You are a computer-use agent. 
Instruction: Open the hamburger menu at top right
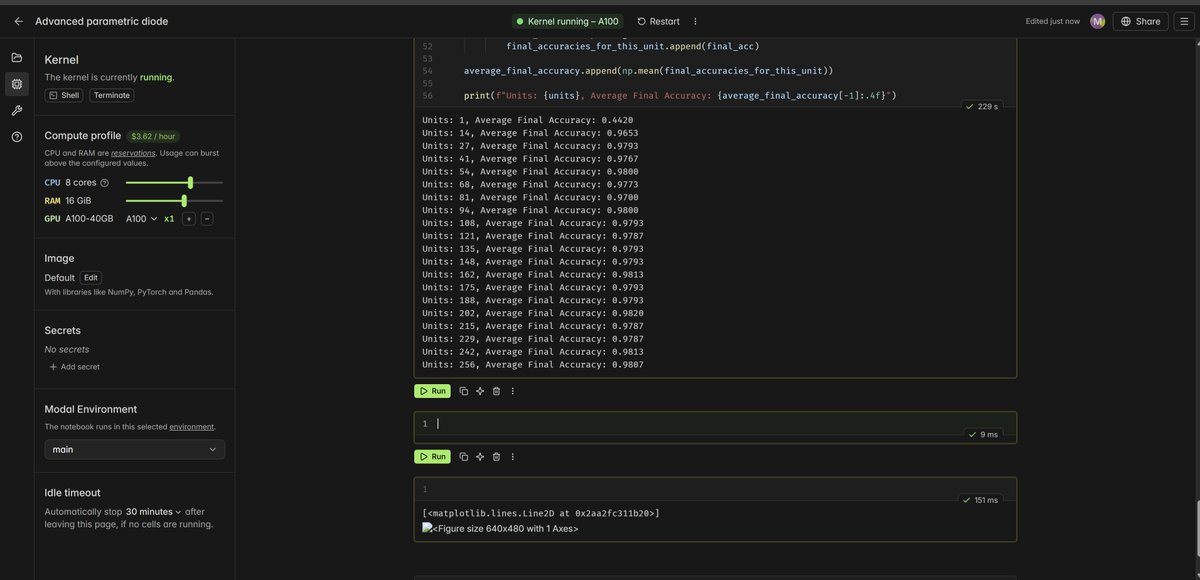pos(1184,21)
